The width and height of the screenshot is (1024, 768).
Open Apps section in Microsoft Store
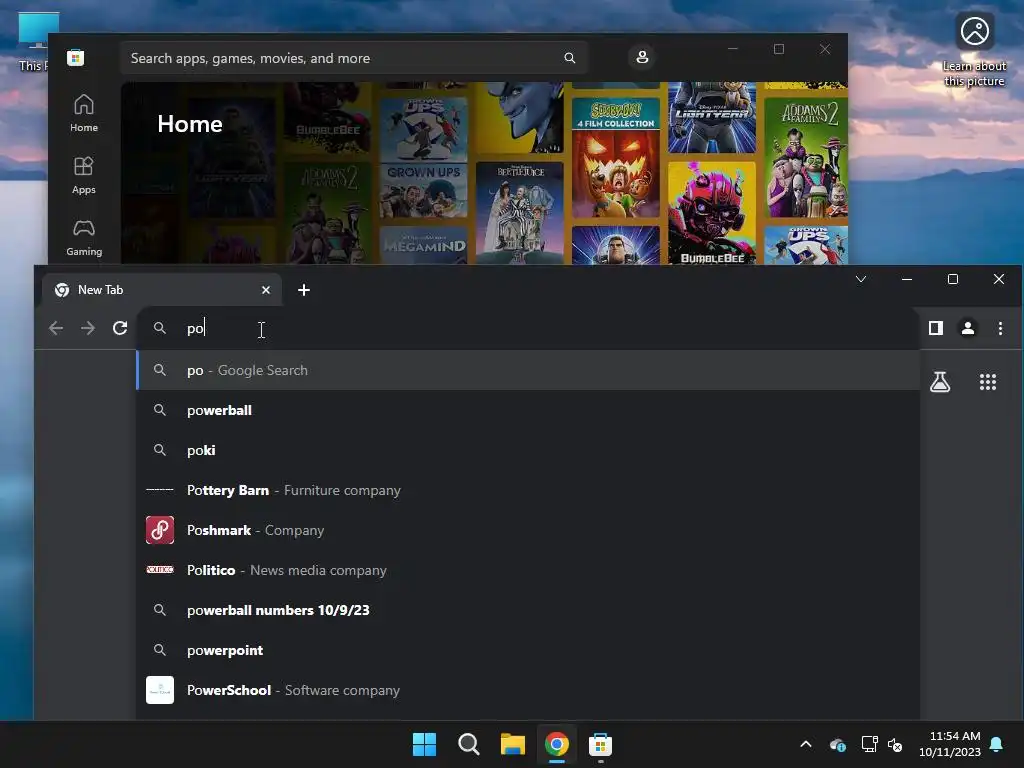pyautogui.click(x=84, y=175)
